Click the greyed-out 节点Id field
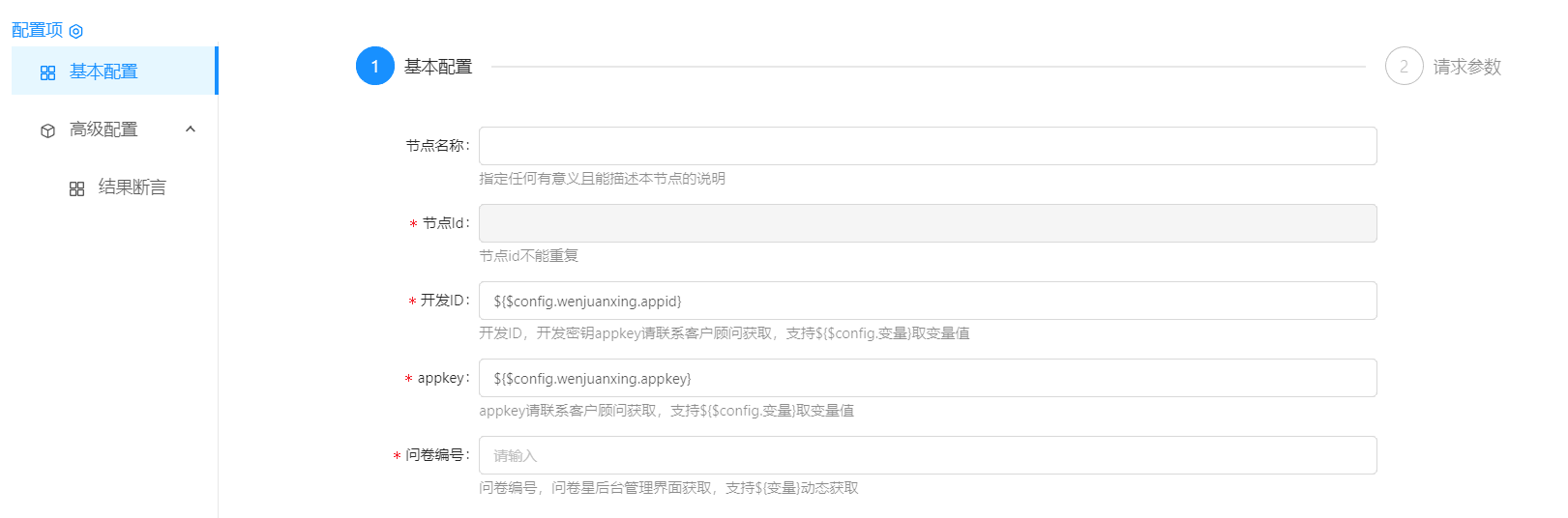Viewport: 1568px width, 518px height. 927,223
